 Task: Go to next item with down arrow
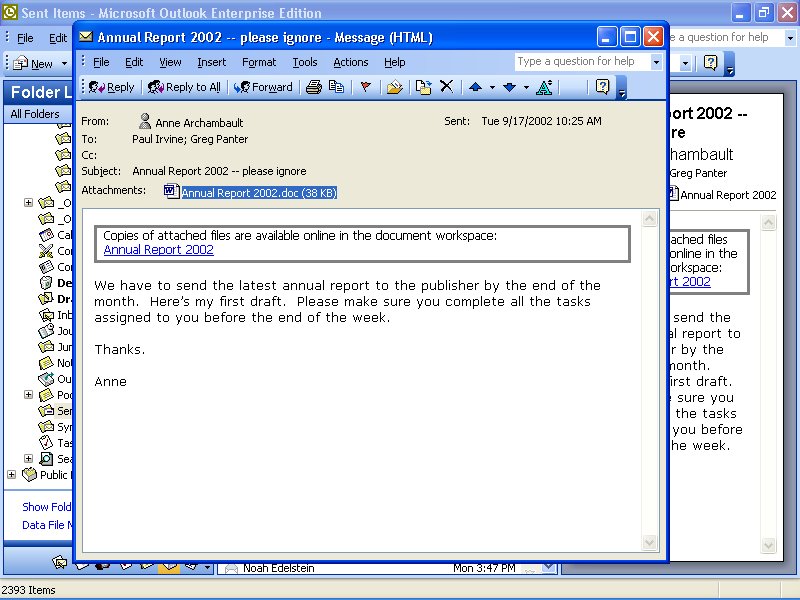coord(509,87)
